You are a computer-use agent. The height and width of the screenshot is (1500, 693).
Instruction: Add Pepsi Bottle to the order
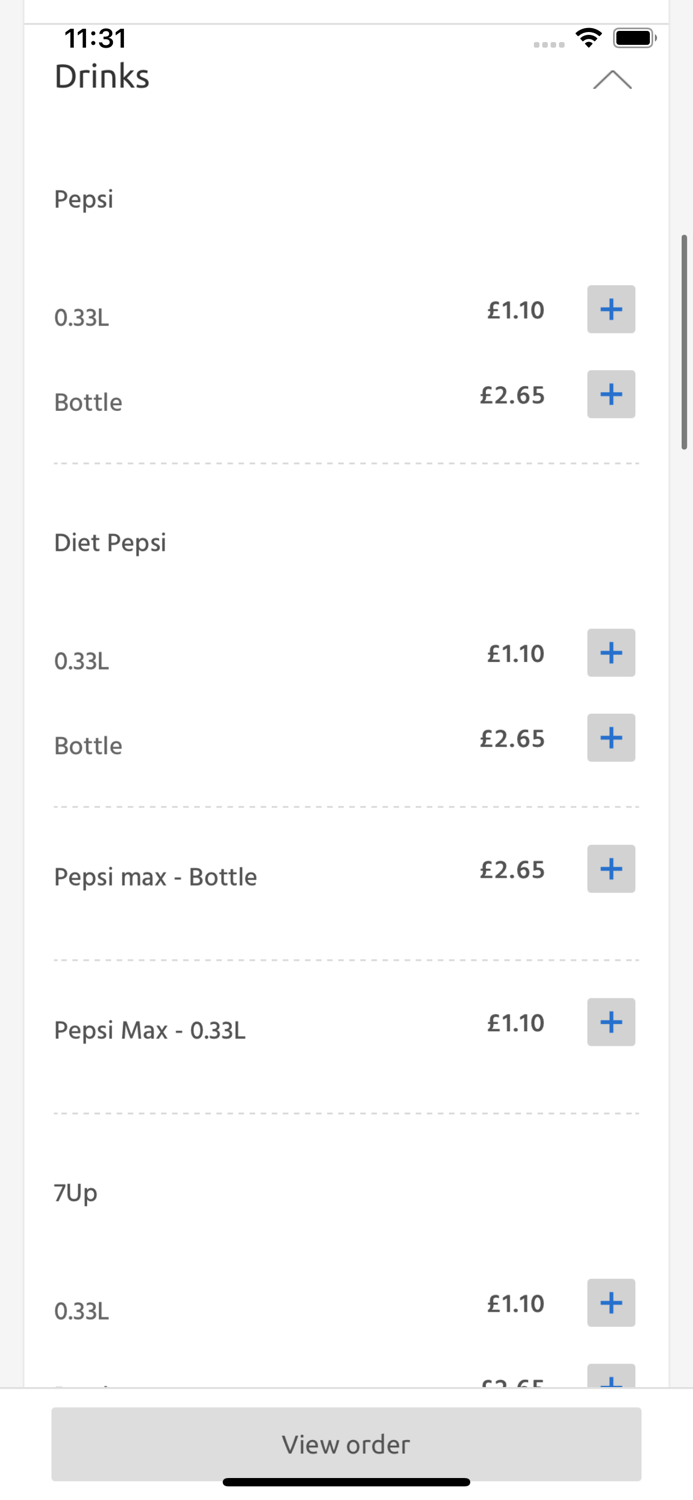pyautogui.click(x=610, y=394)
